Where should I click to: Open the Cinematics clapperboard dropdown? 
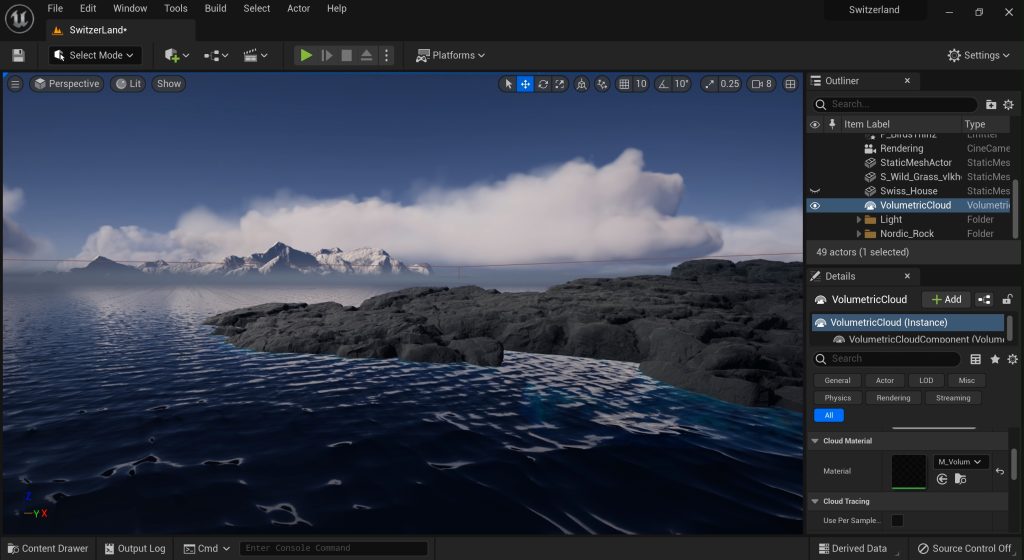(255, 55)
